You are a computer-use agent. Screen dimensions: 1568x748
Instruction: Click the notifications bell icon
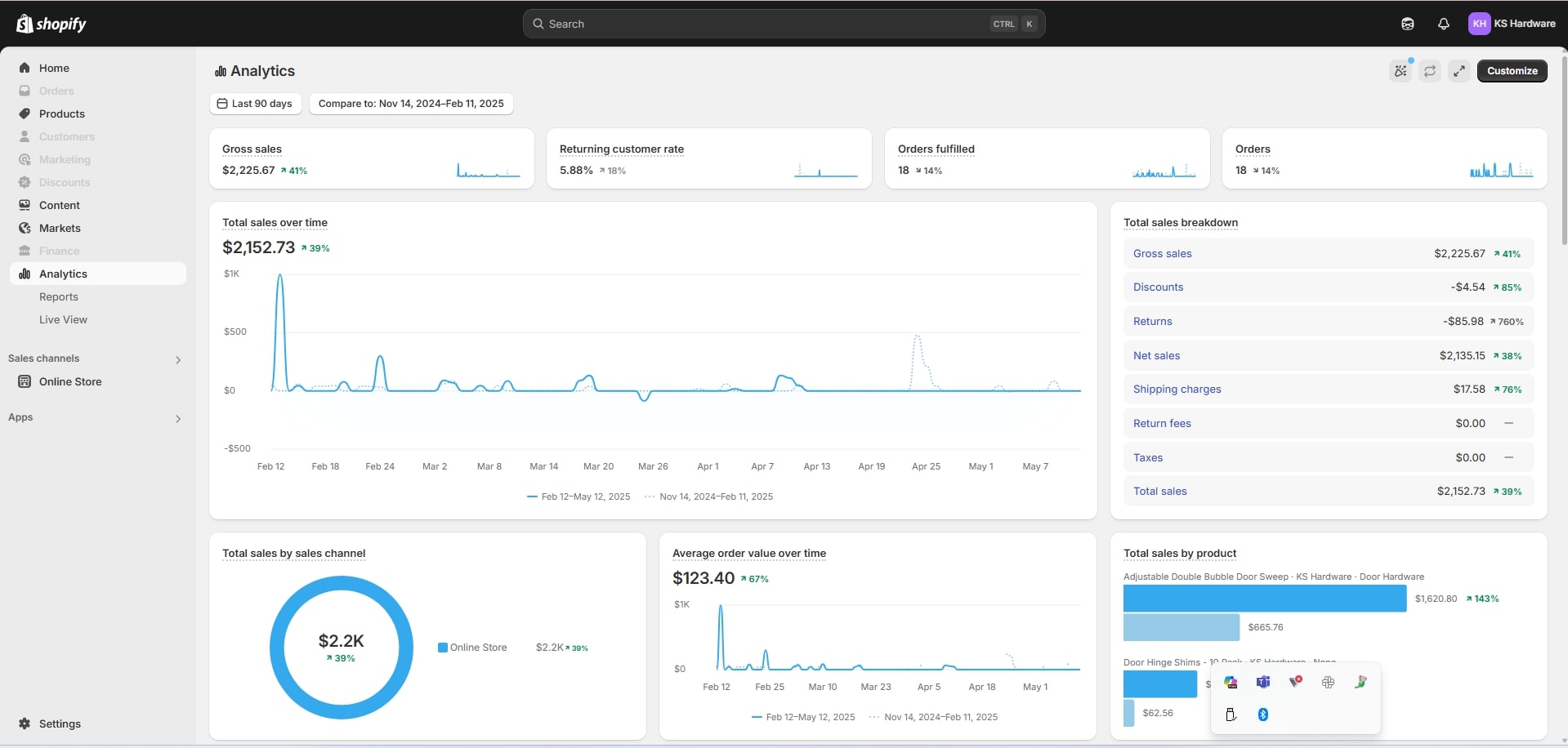click(1443, 24)
